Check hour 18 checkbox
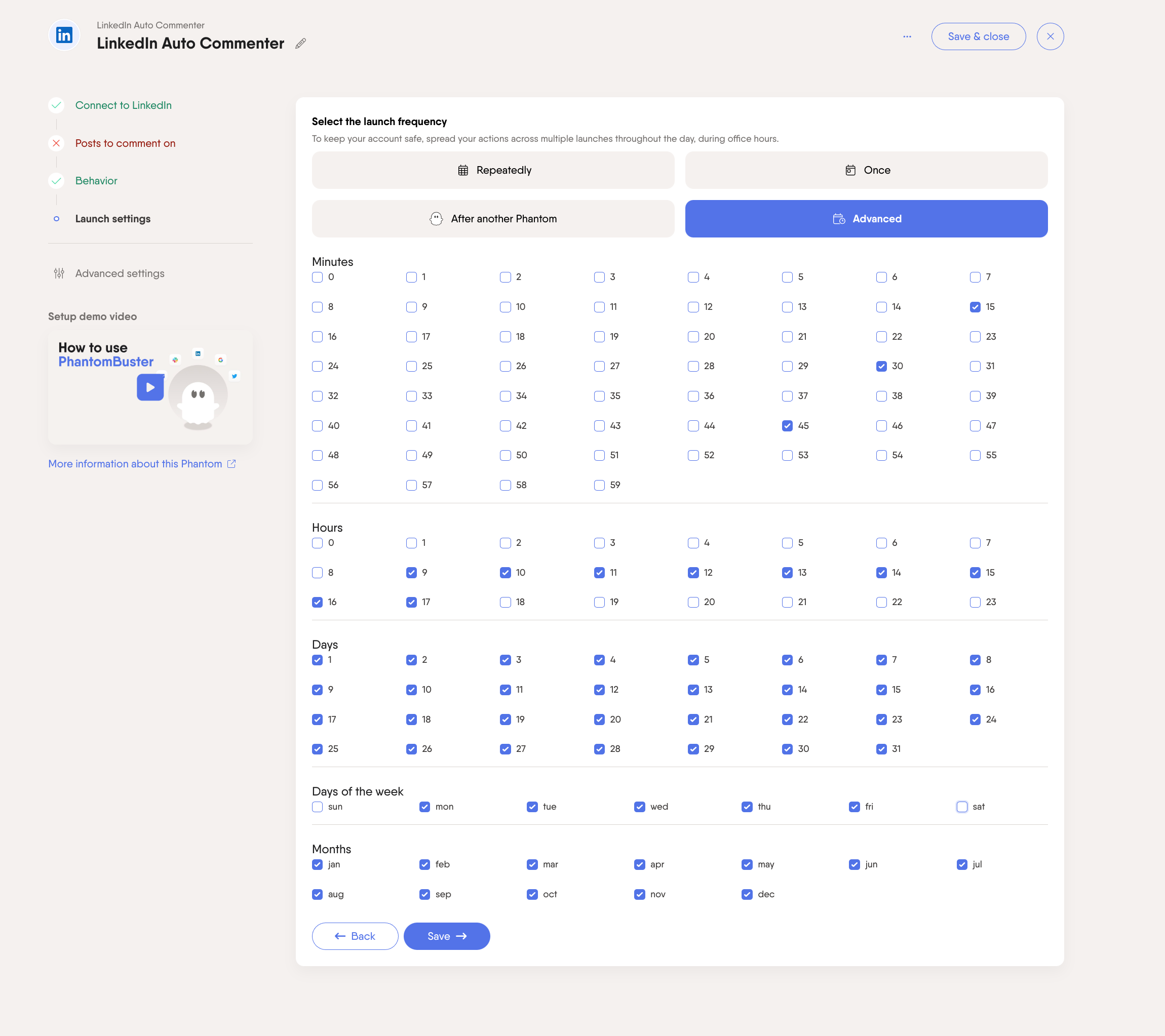The height and width of the screenshot is (1036, 1165). click(505, 603)
